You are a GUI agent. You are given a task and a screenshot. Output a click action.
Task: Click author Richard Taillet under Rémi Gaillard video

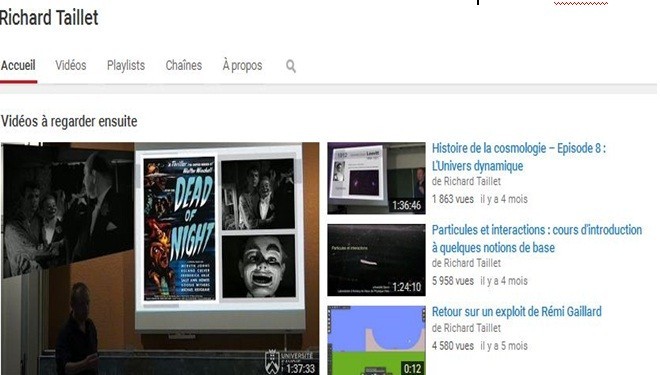pos(472,328)
